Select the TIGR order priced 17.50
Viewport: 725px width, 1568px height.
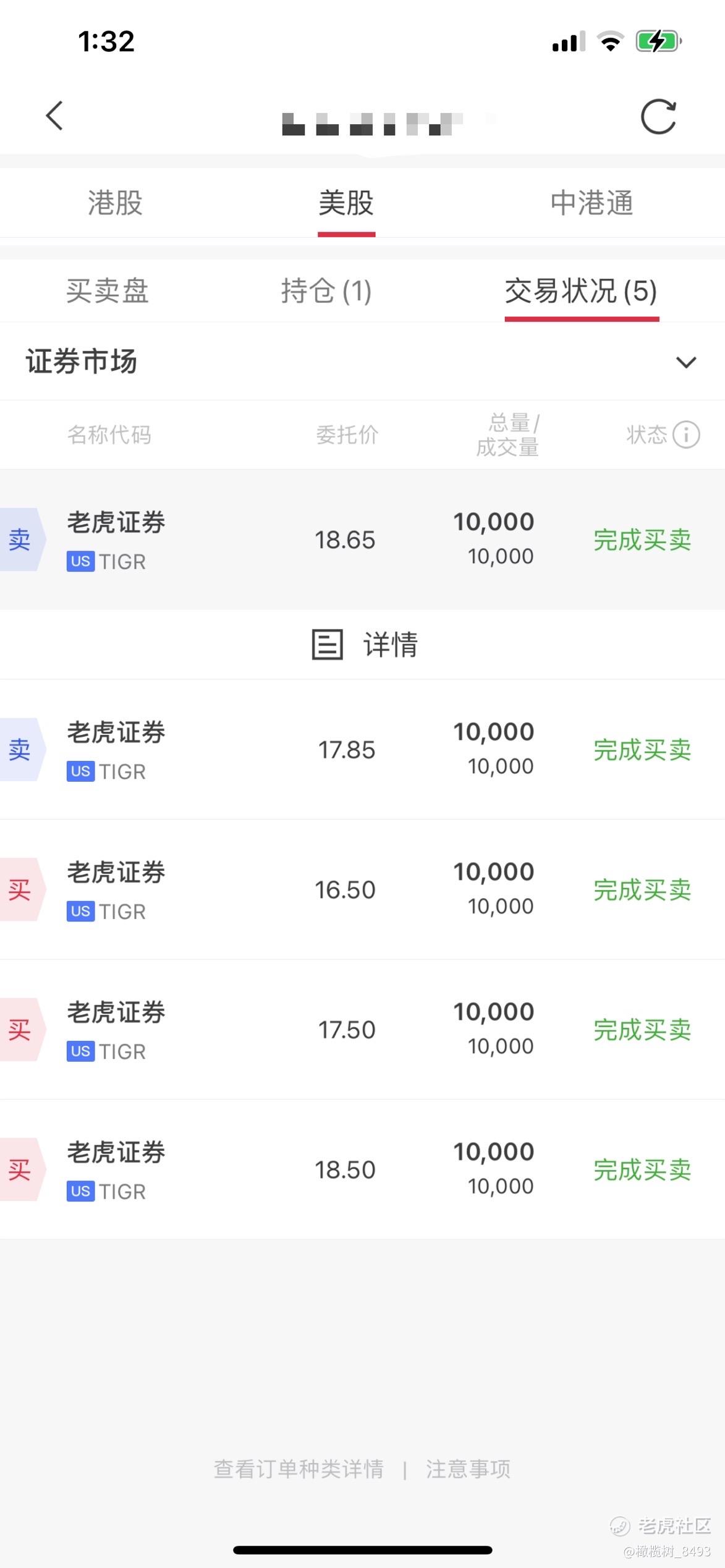[x=362, y=1030]
